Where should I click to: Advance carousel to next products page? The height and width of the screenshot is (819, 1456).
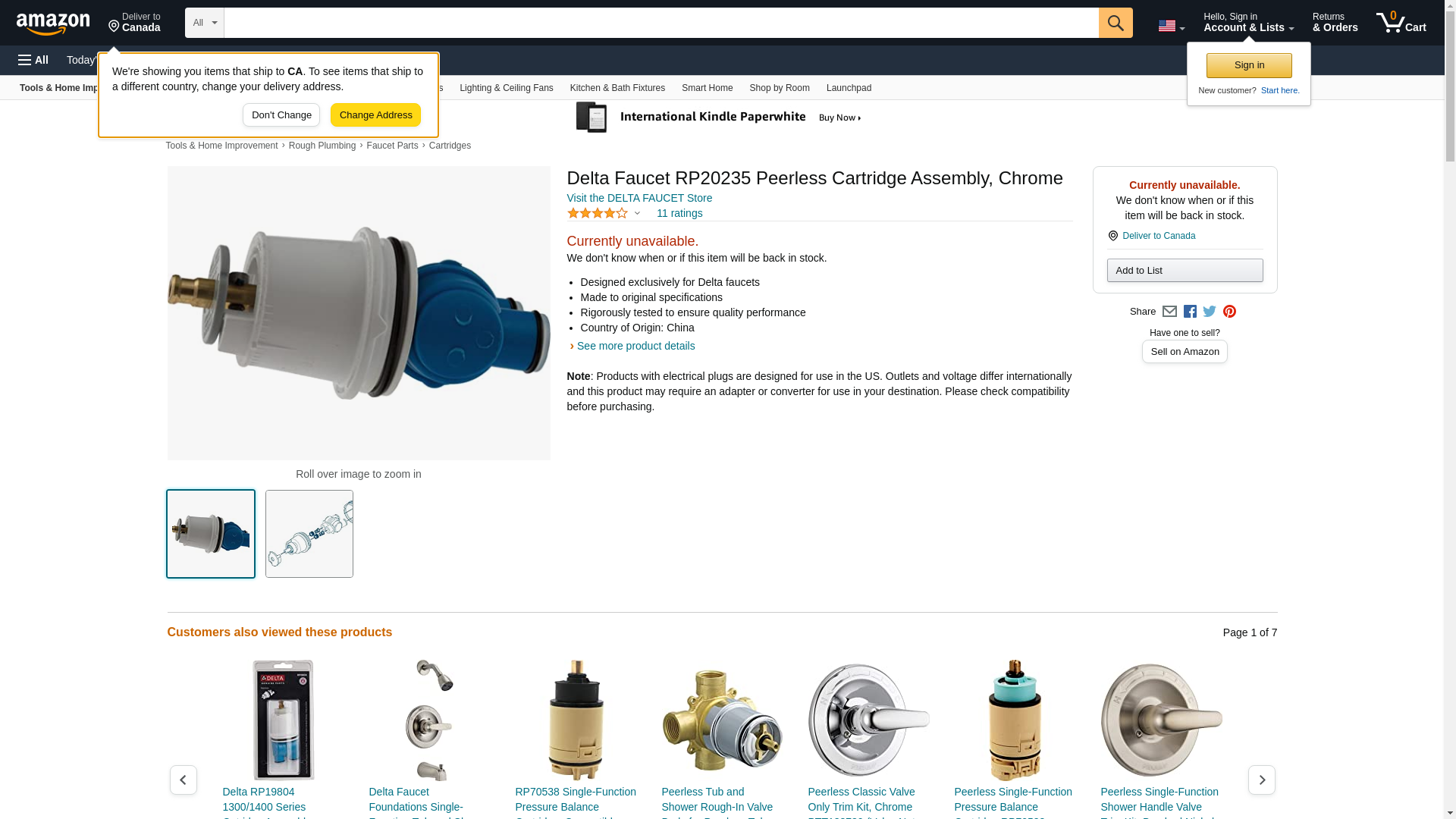point(1261,780)
